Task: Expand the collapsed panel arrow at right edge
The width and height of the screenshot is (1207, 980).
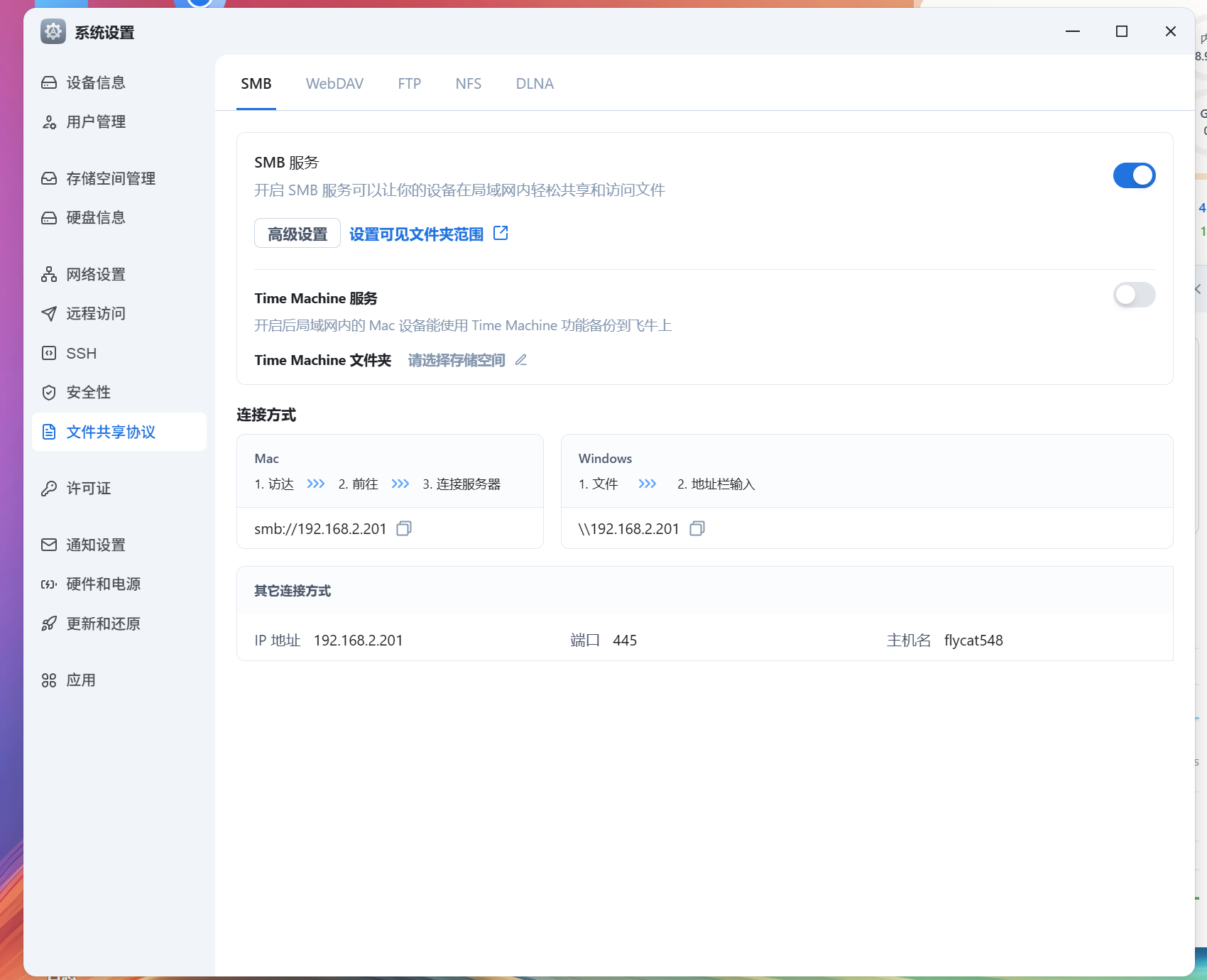Action: coord(1198,289)
